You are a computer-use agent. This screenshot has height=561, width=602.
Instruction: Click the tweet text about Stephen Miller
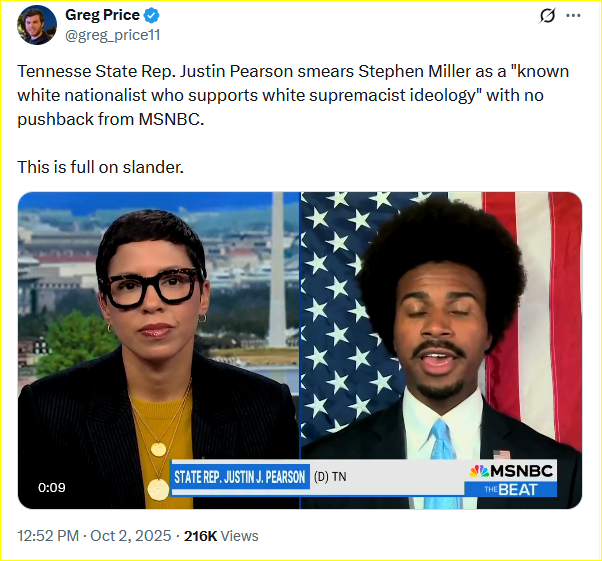pyautogui.click(x=293, y=95)
